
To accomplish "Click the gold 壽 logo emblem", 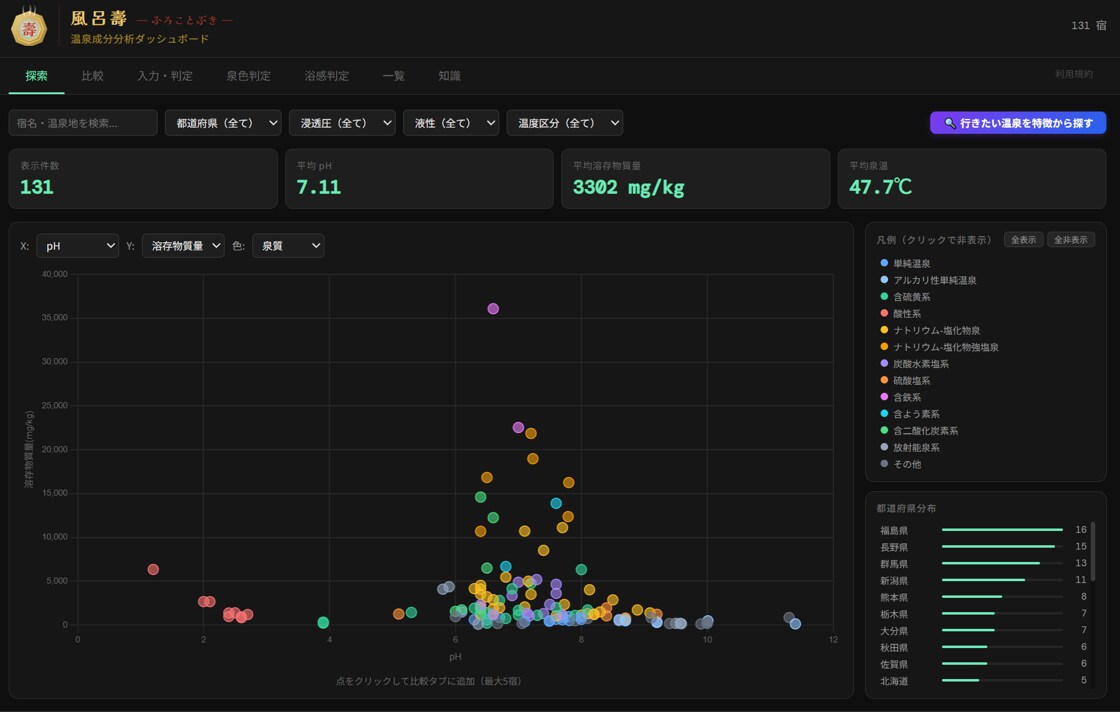I will click(x=29, y=27).
